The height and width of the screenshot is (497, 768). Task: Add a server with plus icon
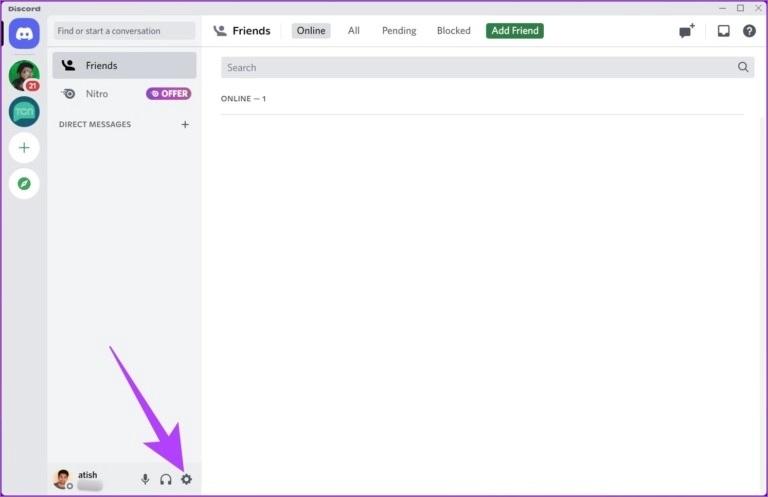pos(24,147)
